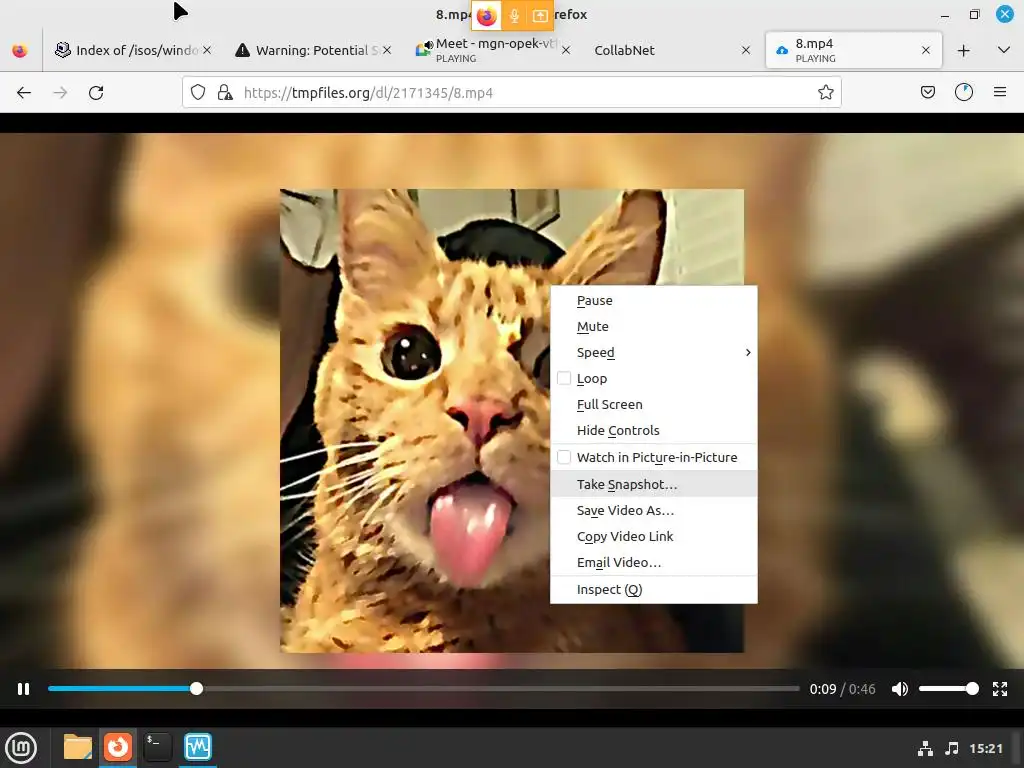The image size is (1024, 768).
Task: Mute audio using the speaker icon
Action: click(900, 689)
